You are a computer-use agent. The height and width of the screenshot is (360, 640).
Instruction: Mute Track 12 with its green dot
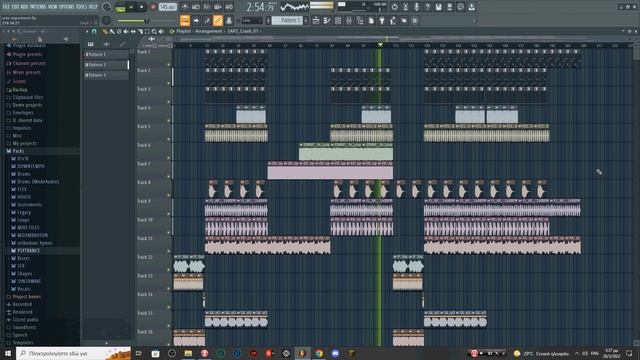[x=169, y=270]
